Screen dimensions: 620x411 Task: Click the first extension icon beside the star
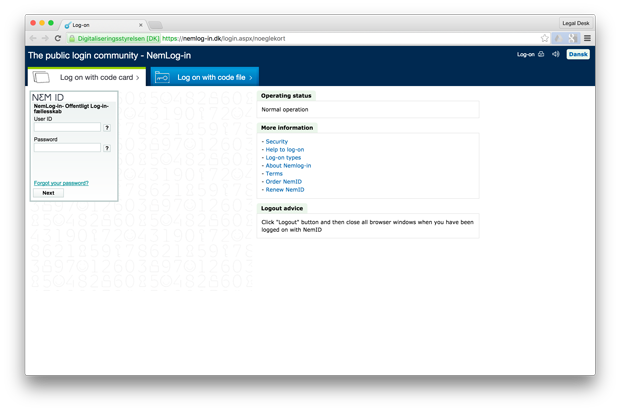tap(558, 38)
